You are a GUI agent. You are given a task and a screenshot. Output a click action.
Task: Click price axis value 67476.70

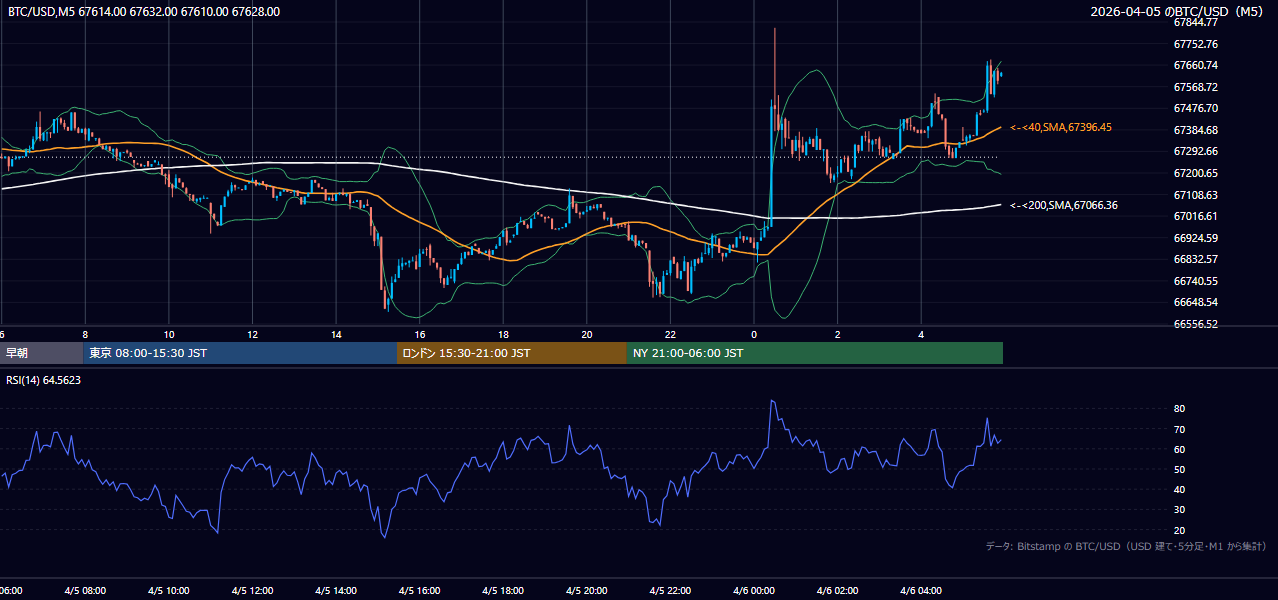click(1195, 108)
